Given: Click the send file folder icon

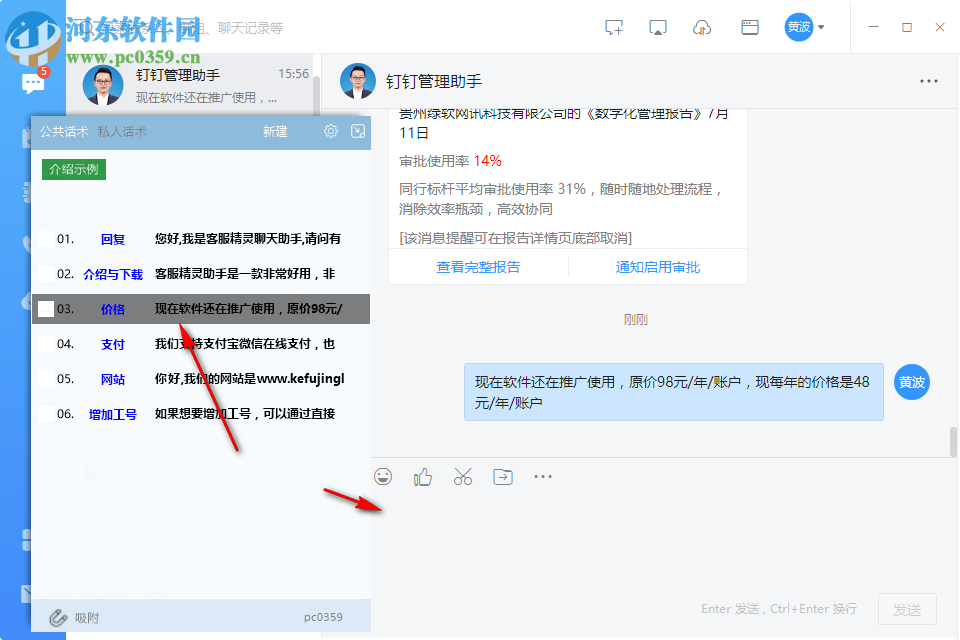Looking at the screenshot, I should (x=503, y=476).
